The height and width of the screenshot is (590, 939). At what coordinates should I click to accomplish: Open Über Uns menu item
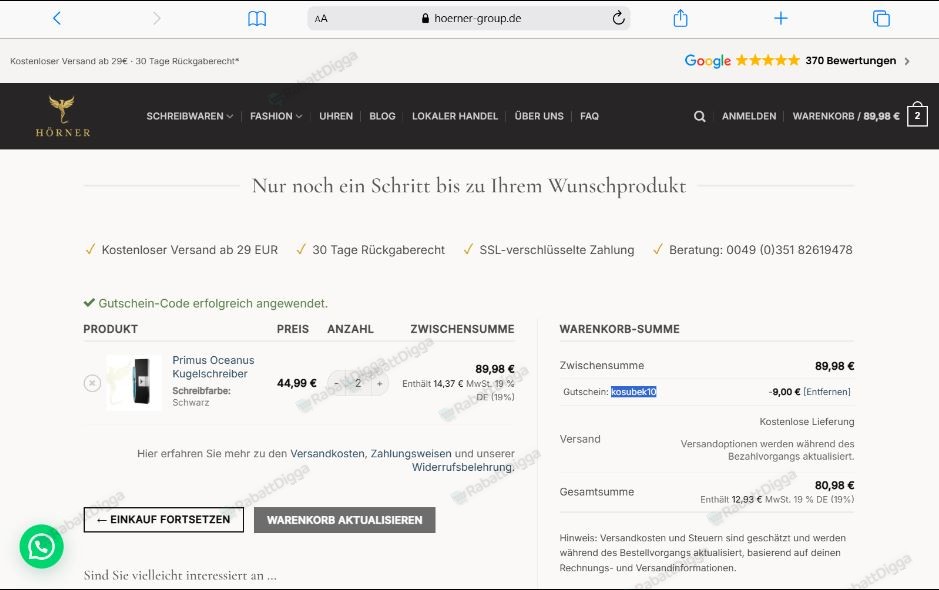pyautogui.click(x=539, y=116)
